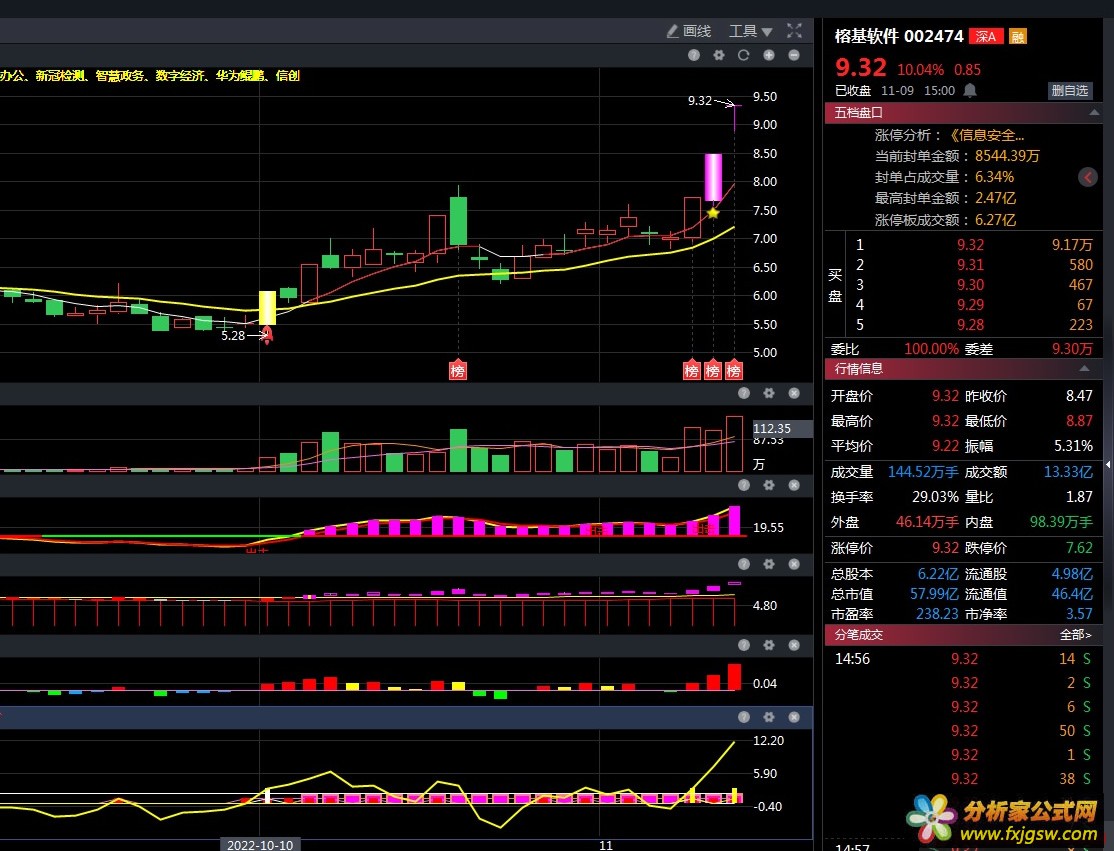
Task: Zoom in the K-line chart with plus icon
Action: (769, 55)
